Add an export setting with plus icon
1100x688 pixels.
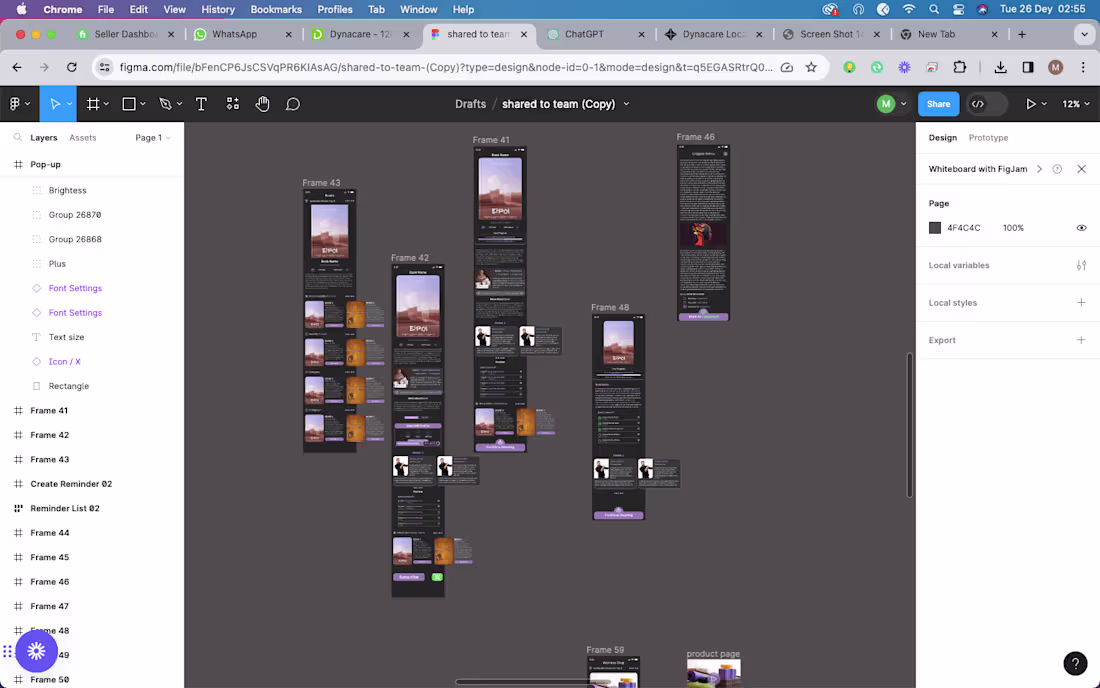coord(1081,339)
